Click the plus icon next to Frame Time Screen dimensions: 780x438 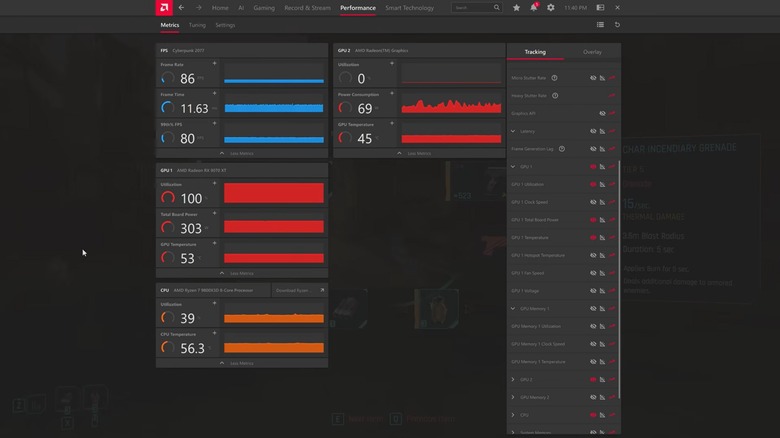coord(214,93)
